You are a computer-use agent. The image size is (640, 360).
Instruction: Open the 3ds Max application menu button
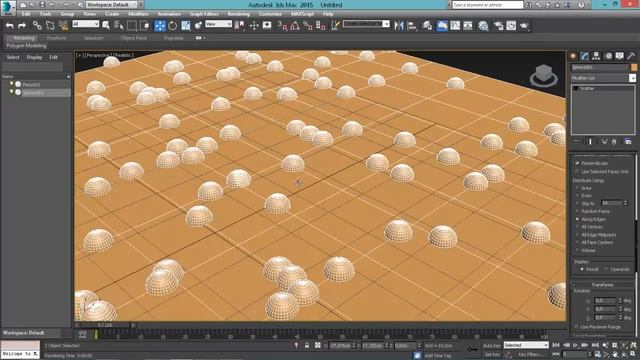8,8
